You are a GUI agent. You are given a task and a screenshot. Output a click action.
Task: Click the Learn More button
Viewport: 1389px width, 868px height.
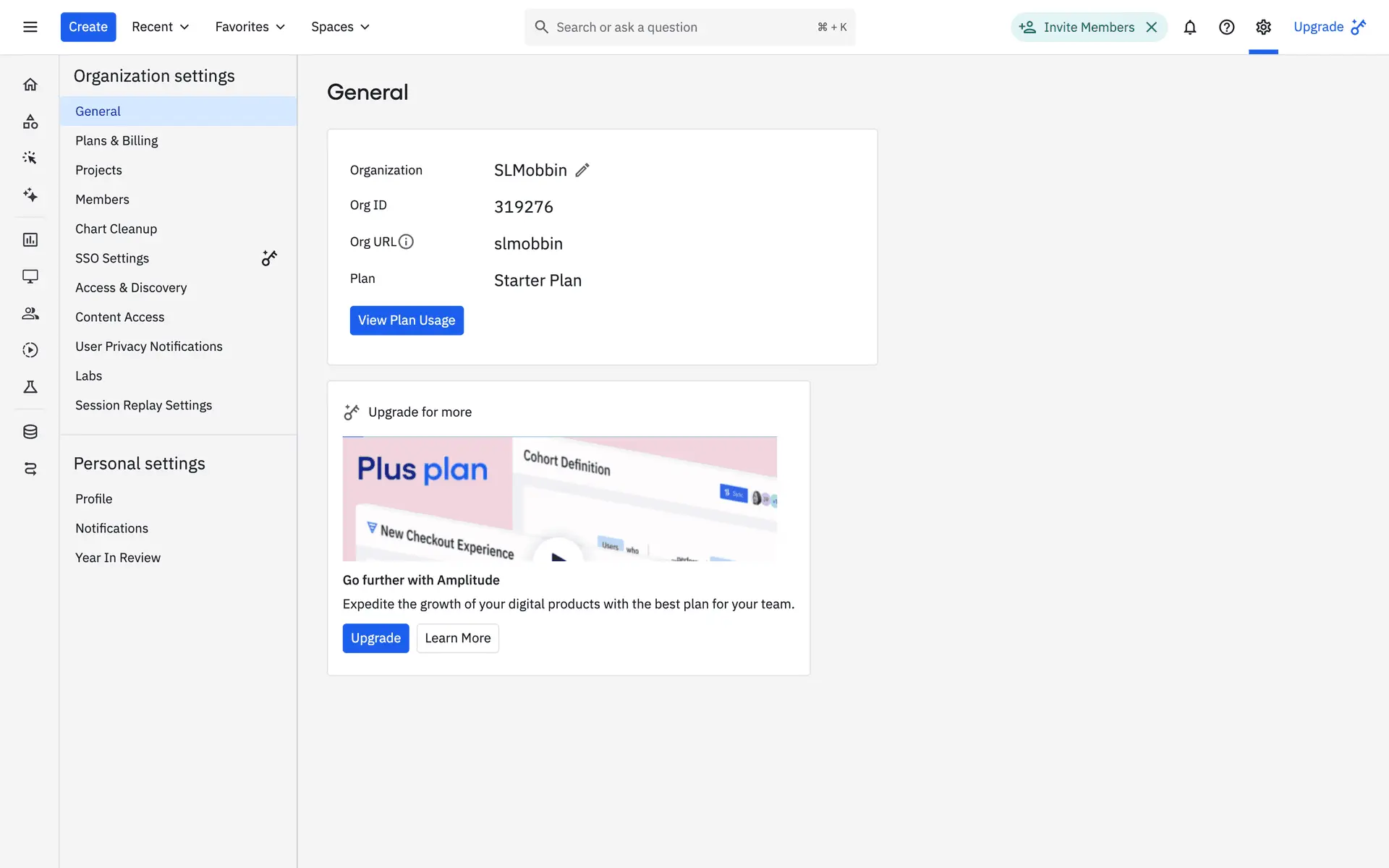(x=457, y=638)
